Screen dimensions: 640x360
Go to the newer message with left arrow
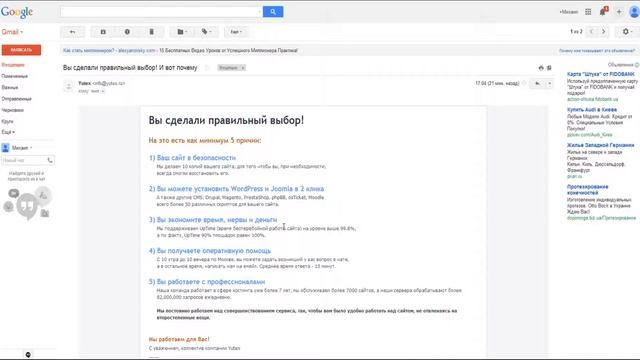(x=592, y=32)
